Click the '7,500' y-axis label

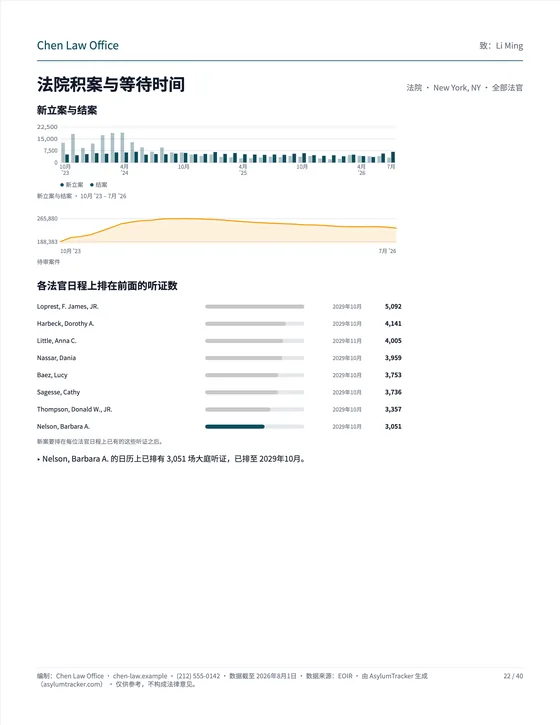pos(51,151)
